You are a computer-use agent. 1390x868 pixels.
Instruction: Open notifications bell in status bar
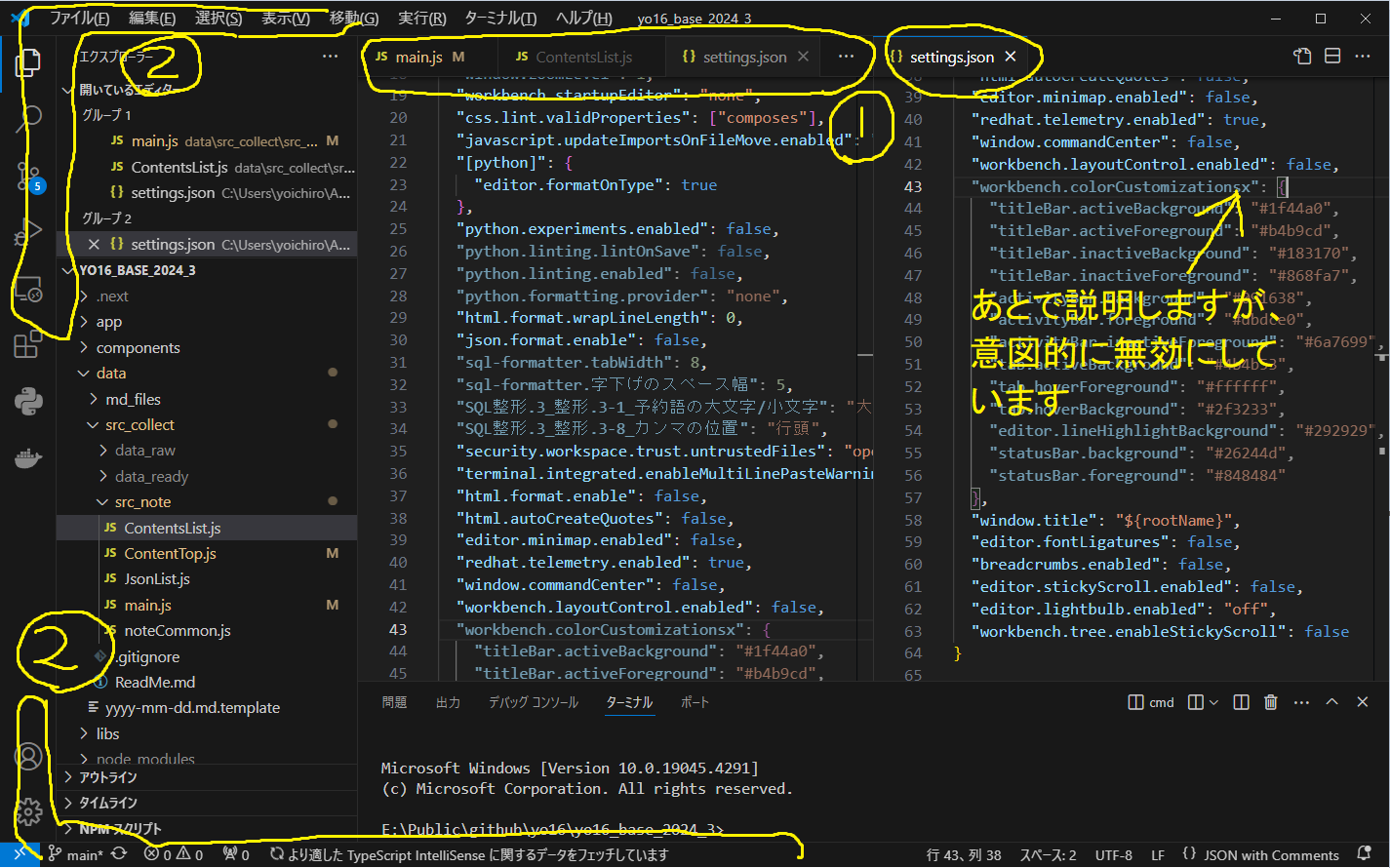(x=1365, y=855)
